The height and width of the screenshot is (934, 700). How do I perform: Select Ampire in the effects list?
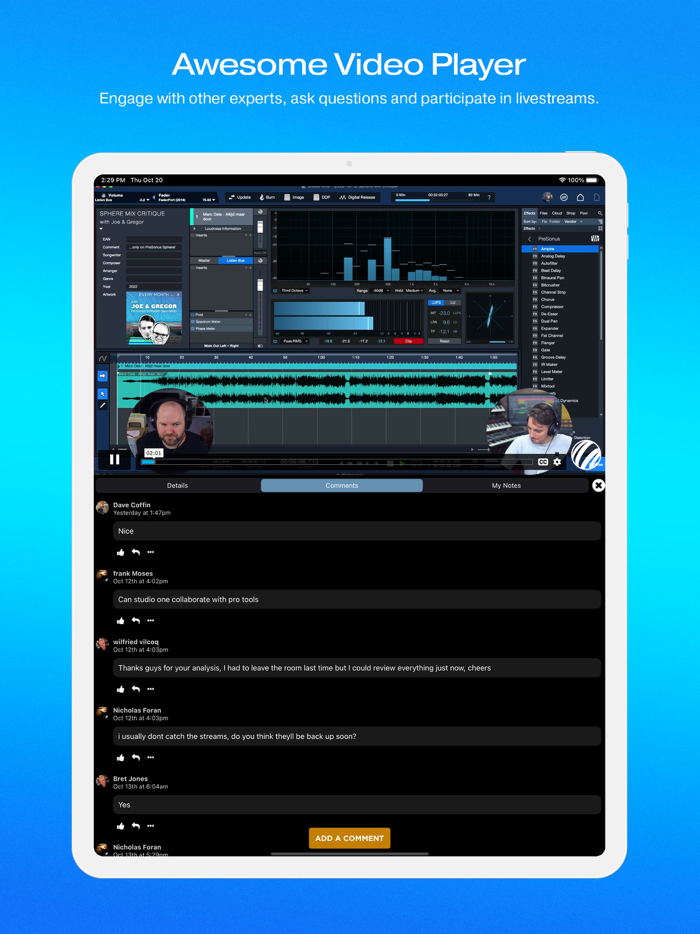pos(560,249)
